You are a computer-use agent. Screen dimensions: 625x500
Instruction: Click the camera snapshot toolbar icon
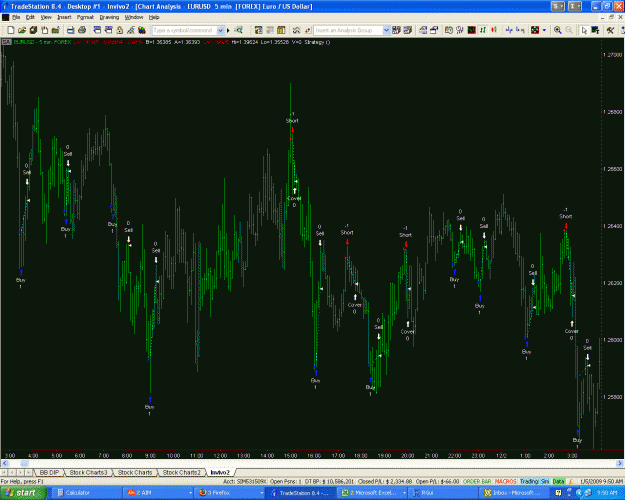point(449,30)
